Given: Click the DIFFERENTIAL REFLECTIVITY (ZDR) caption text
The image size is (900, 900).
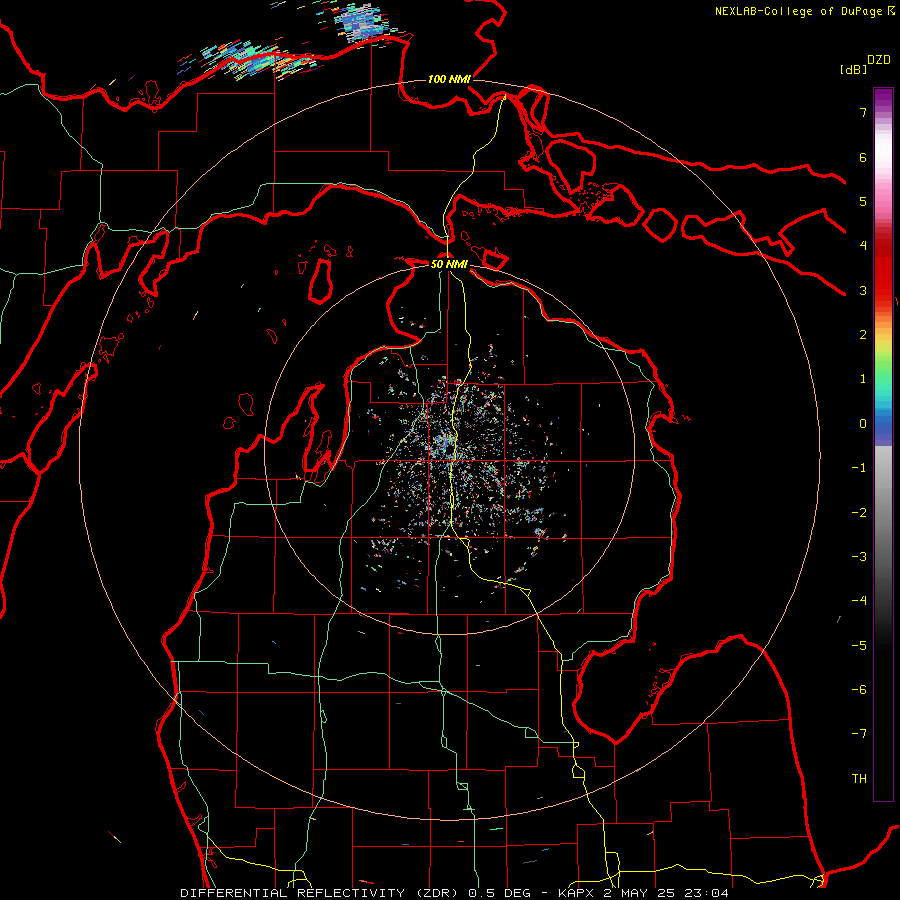Looking at the screenshot, I should [x=321, y=893].
